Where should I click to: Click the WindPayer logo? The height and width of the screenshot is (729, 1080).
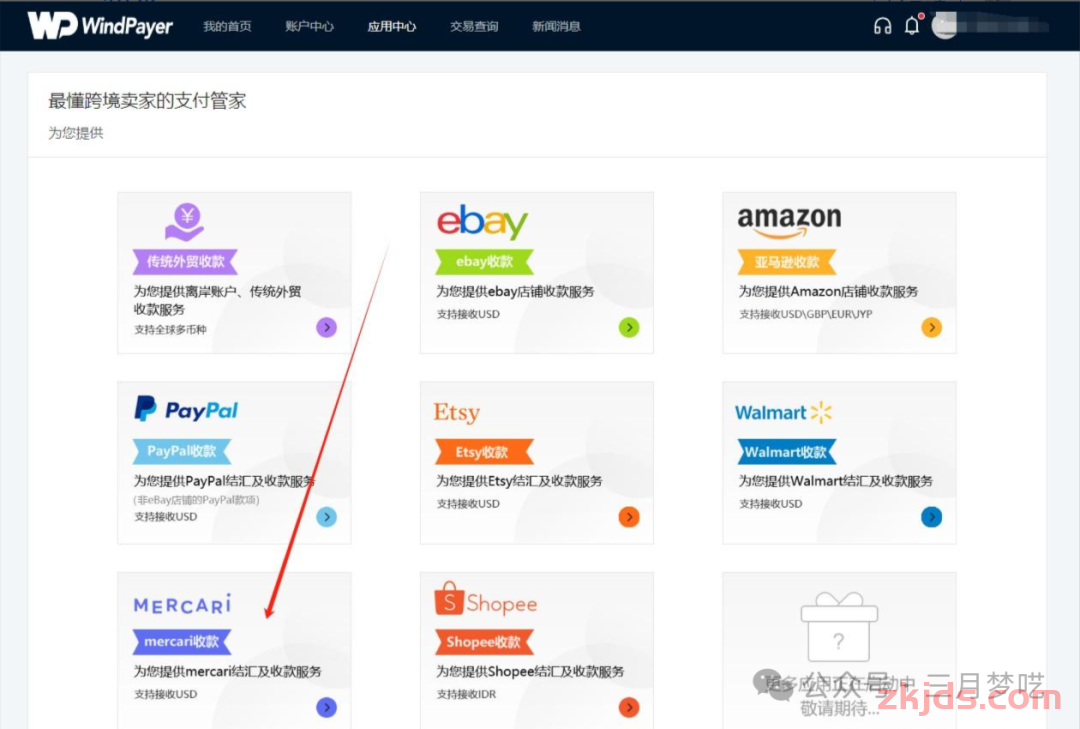[101, 25]
